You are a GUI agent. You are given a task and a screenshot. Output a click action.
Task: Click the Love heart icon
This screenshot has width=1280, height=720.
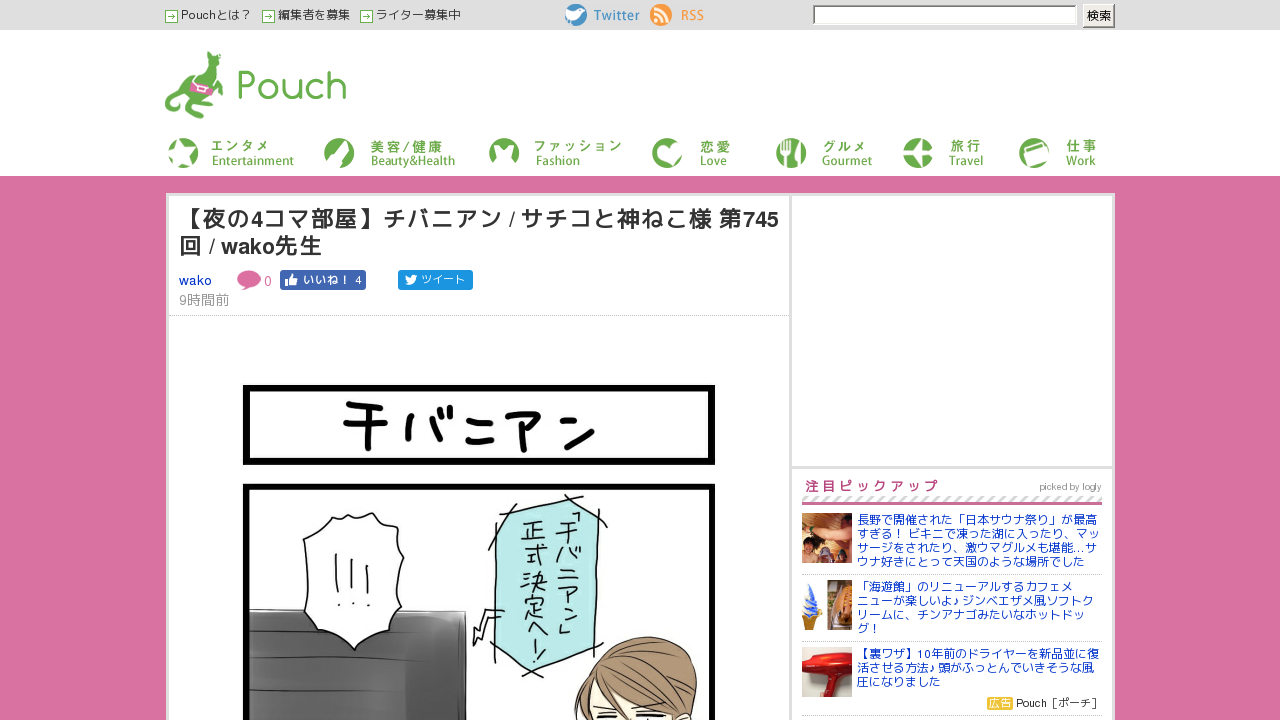tap(667, 153)
